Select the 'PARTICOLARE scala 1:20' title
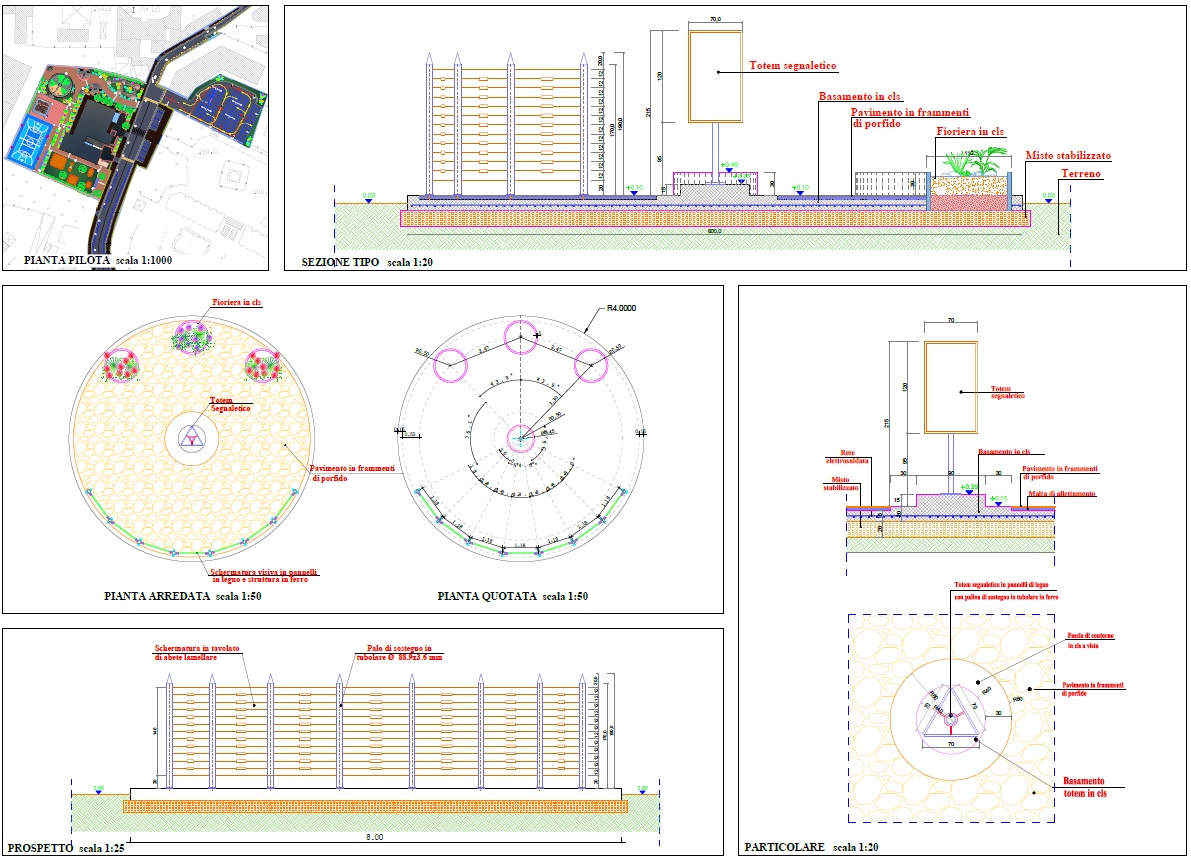The height and width of the screenshot is (857, 1191). coord(810,848)
